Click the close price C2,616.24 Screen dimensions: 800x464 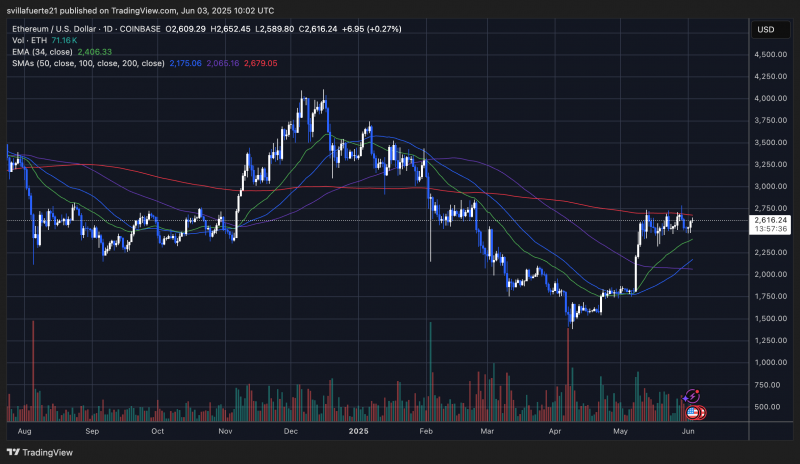(x=318, y=29)
